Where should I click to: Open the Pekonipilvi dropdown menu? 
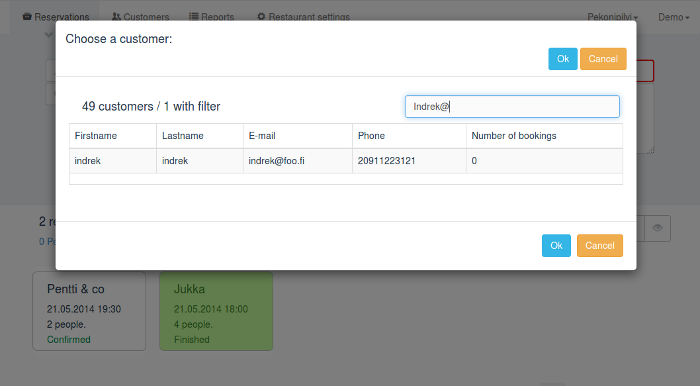coord(612,17)
